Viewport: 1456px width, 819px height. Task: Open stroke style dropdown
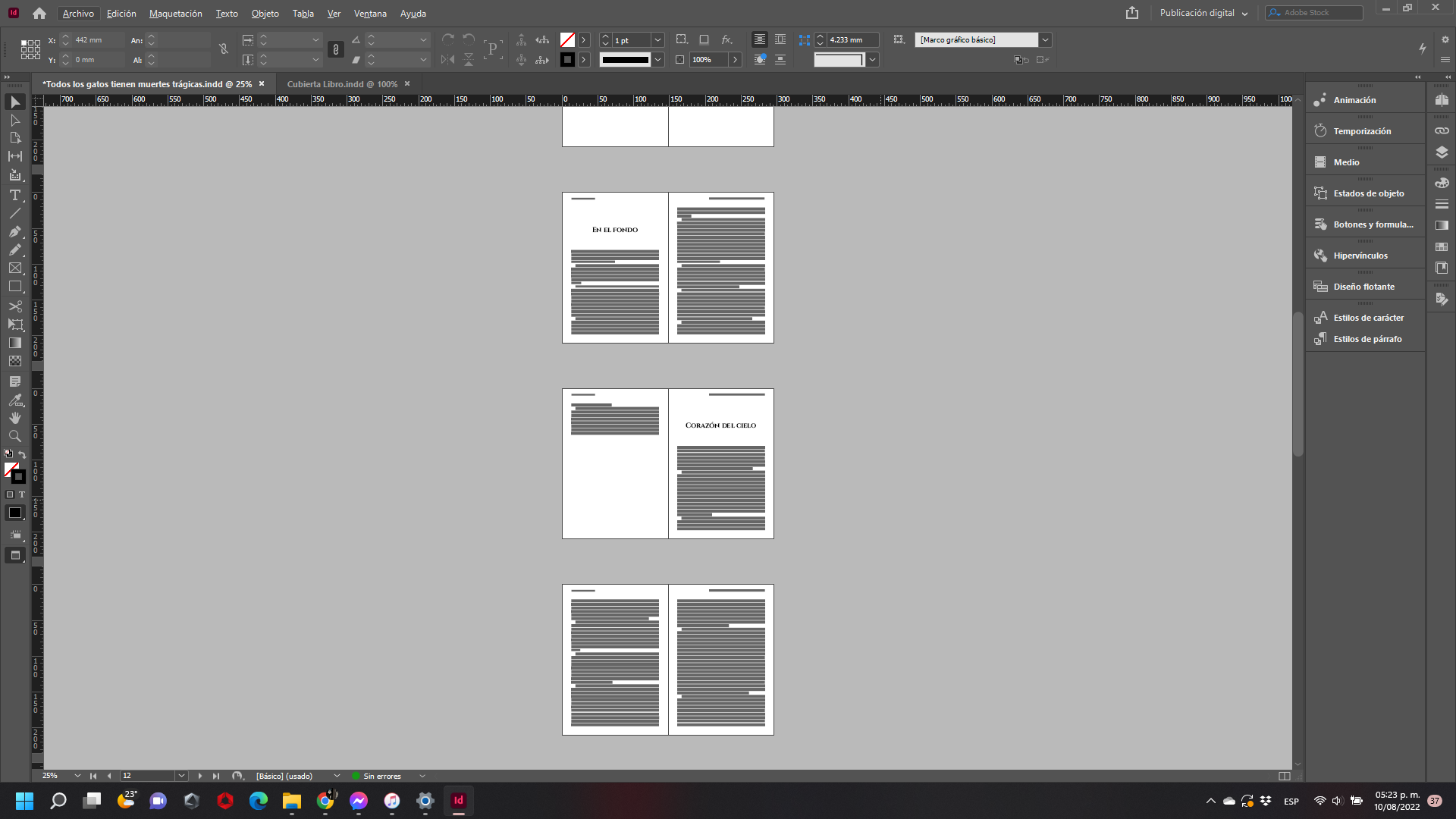click(x=658, y=60)
